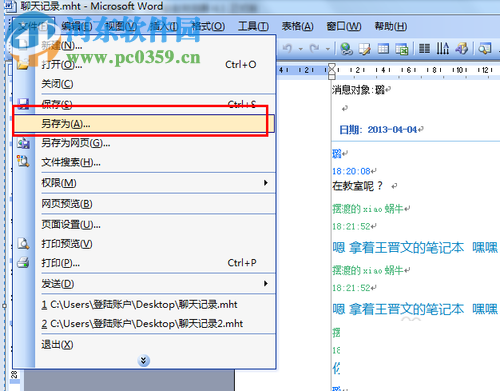Click the indent marker on horizontal ruler
Image resolution: width=500 pixels, height=391 pixels.
tap(332, 71)
